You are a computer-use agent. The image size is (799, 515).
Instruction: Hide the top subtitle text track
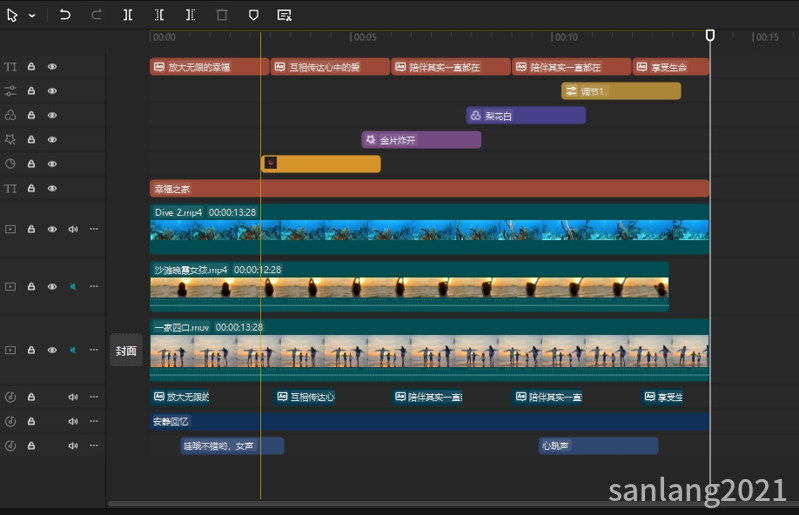point(52,67)
